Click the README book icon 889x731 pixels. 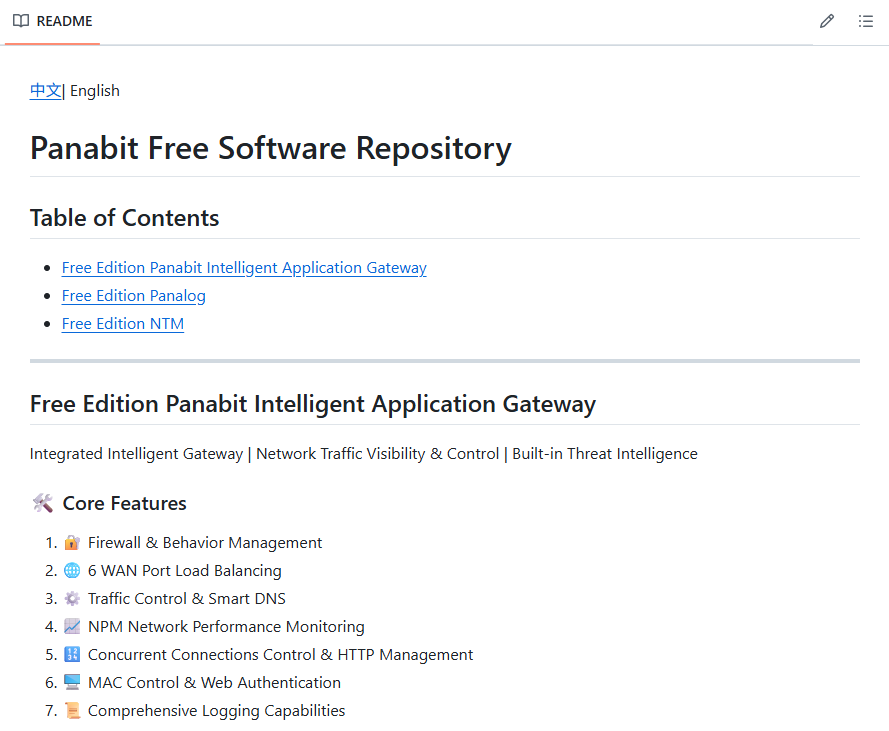[x=21, y=21]
